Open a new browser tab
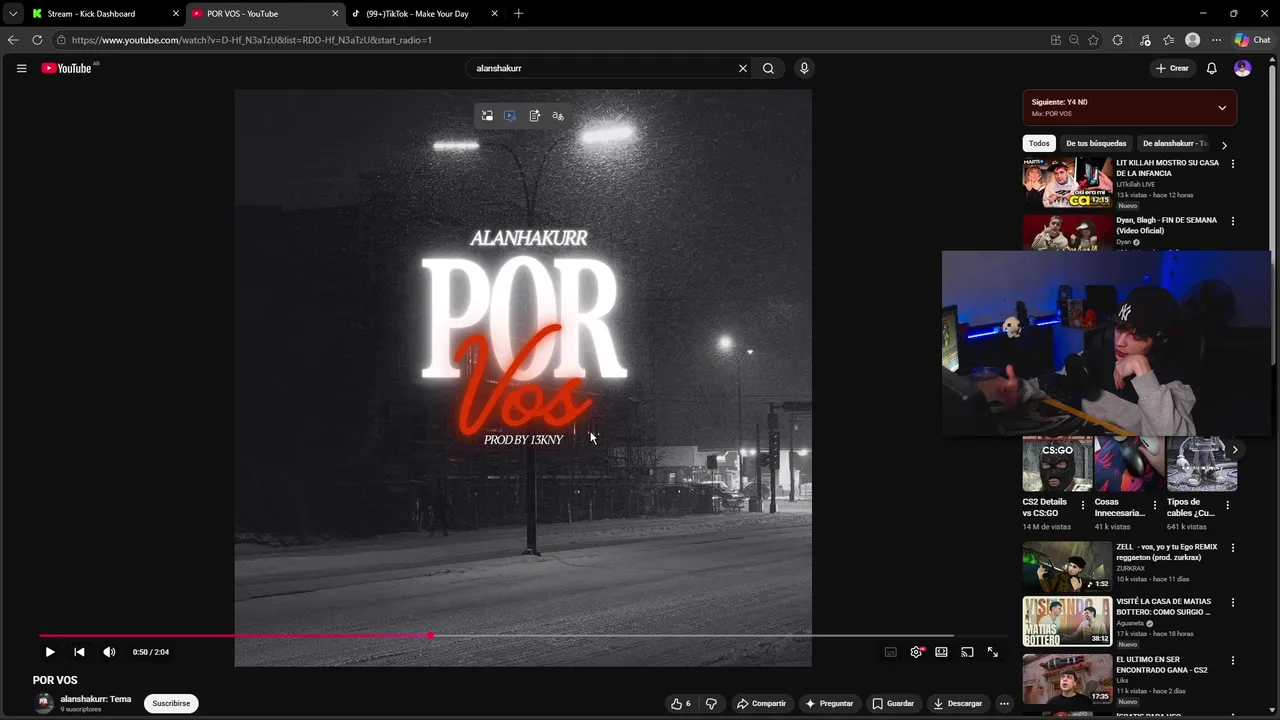Screen dimensions: 1280x720 518,14
